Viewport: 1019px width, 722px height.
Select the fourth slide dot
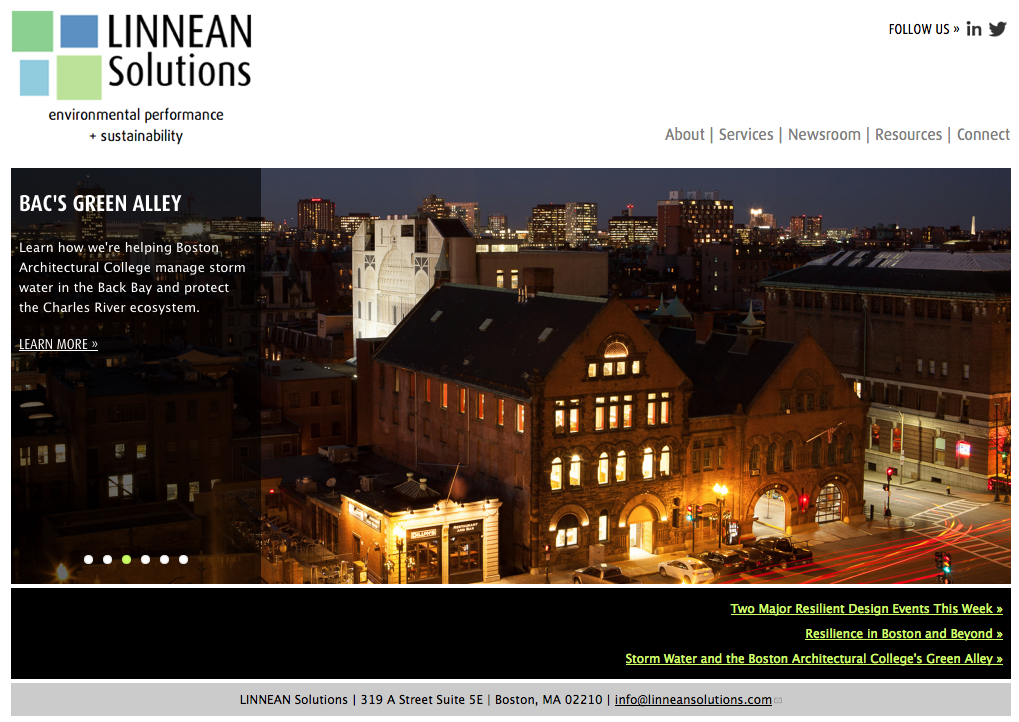click(146, 560)
